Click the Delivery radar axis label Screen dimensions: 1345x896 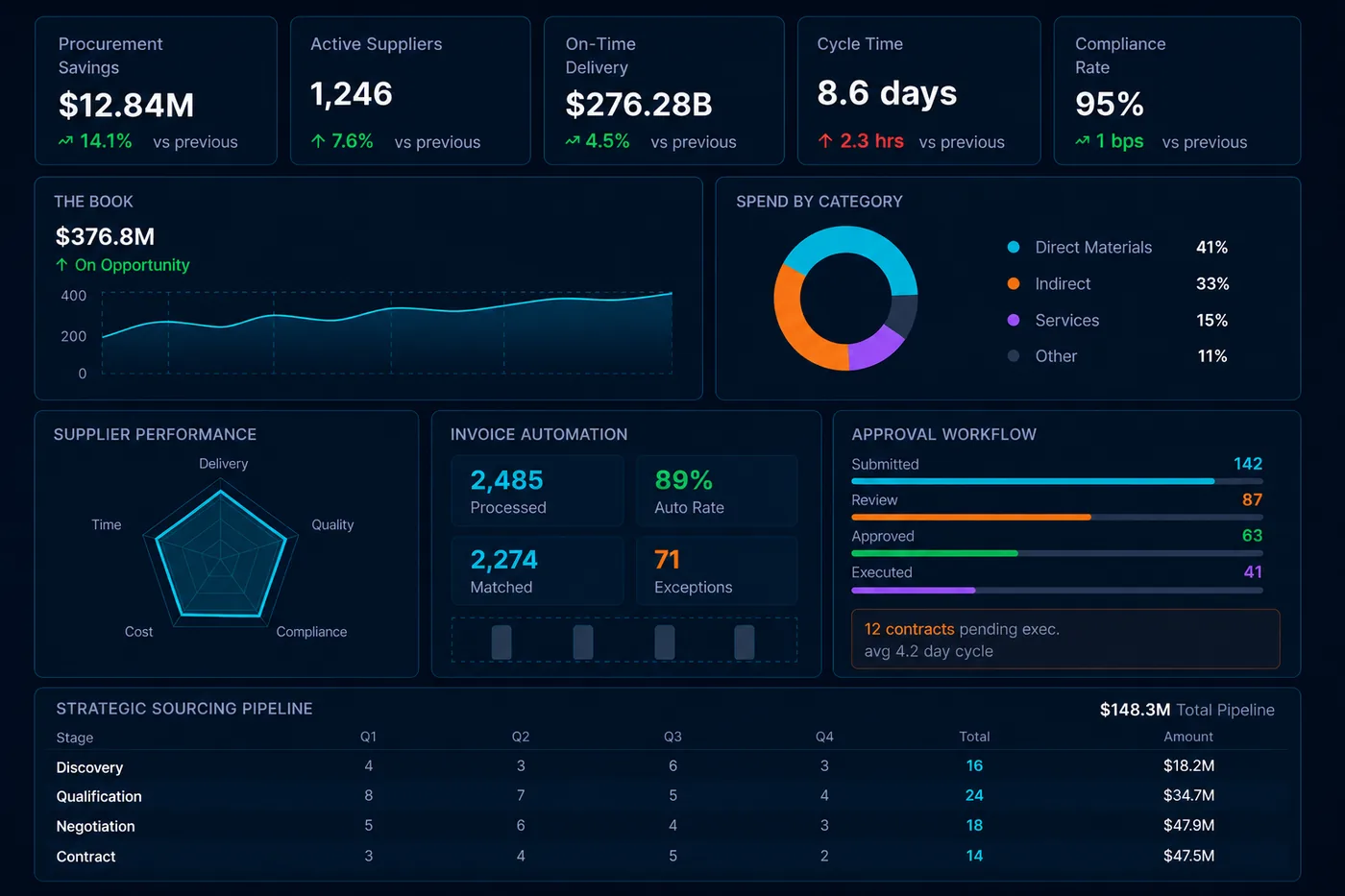(x=224, y=464)
